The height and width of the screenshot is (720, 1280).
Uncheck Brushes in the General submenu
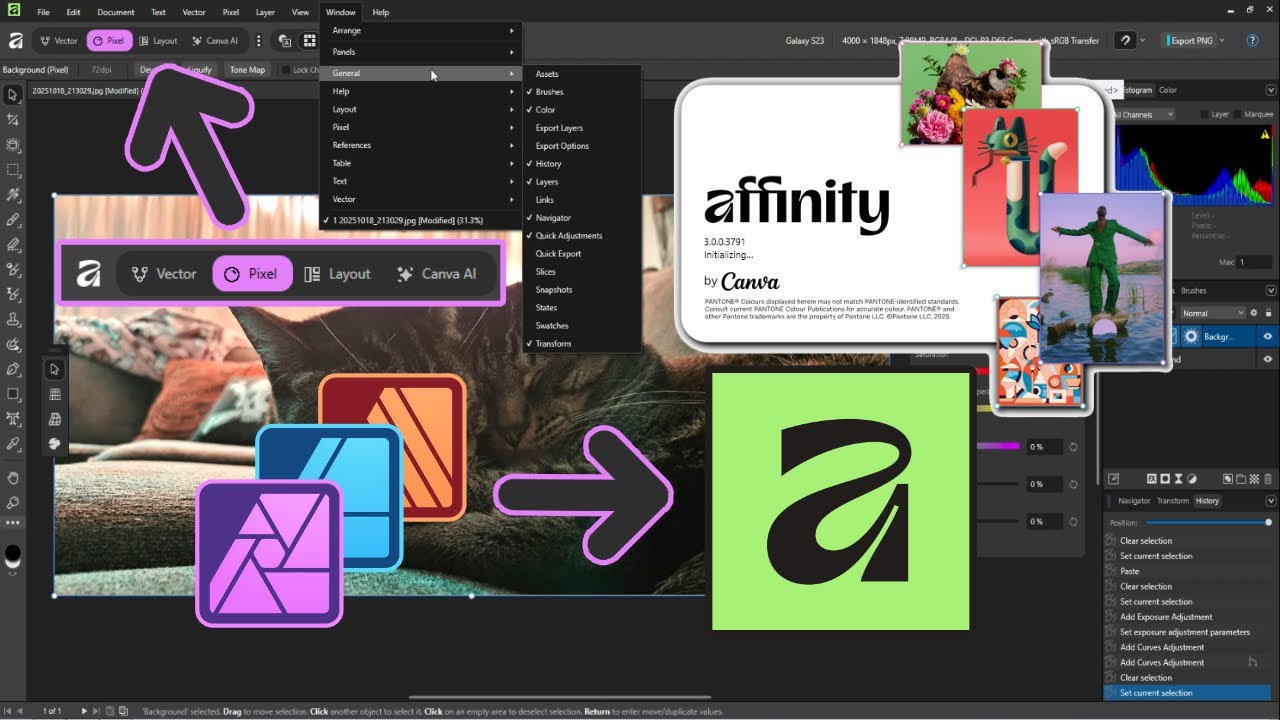tap(582, 92)
